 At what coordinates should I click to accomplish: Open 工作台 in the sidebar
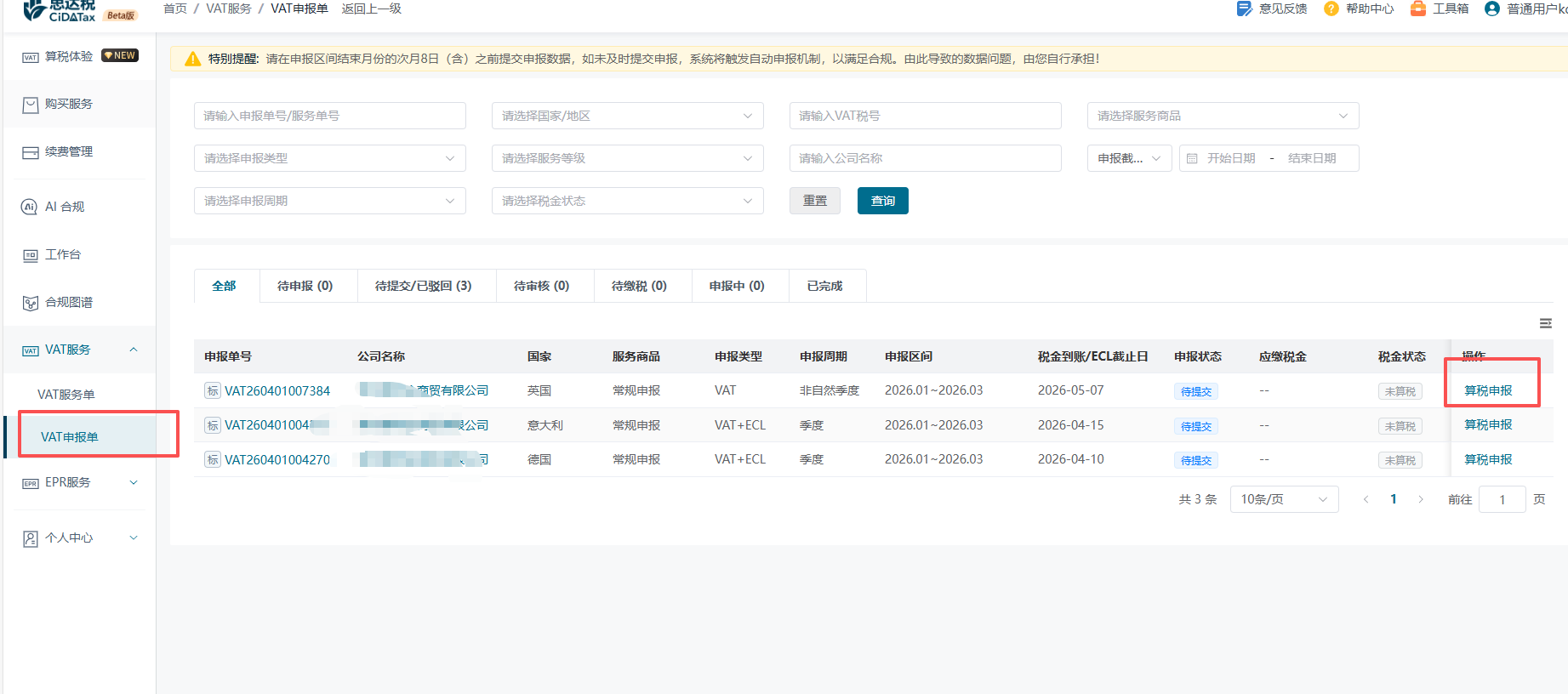coord(62,254)
